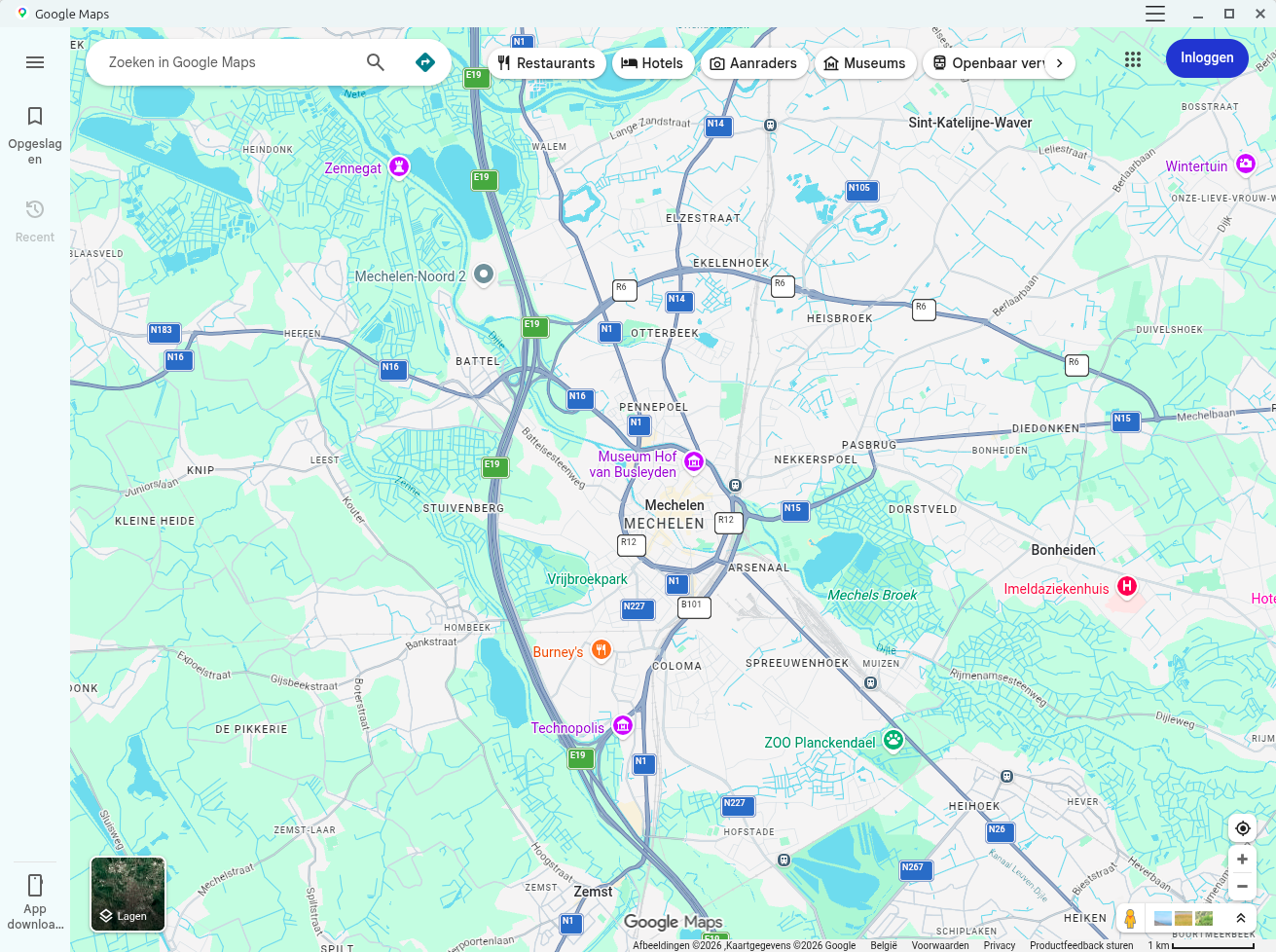The width and height of the screenshot is (1276, 952).
Task: Click the Nekkerspoel train station icon
Action: (x=736, y=485)
